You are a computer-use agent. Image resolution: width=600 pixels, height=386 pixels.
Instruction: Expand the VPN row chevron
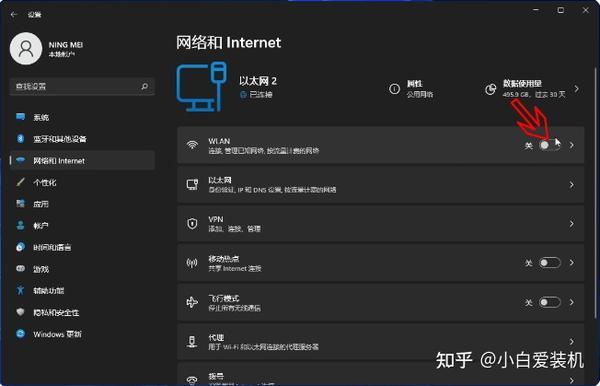[572, 224]
